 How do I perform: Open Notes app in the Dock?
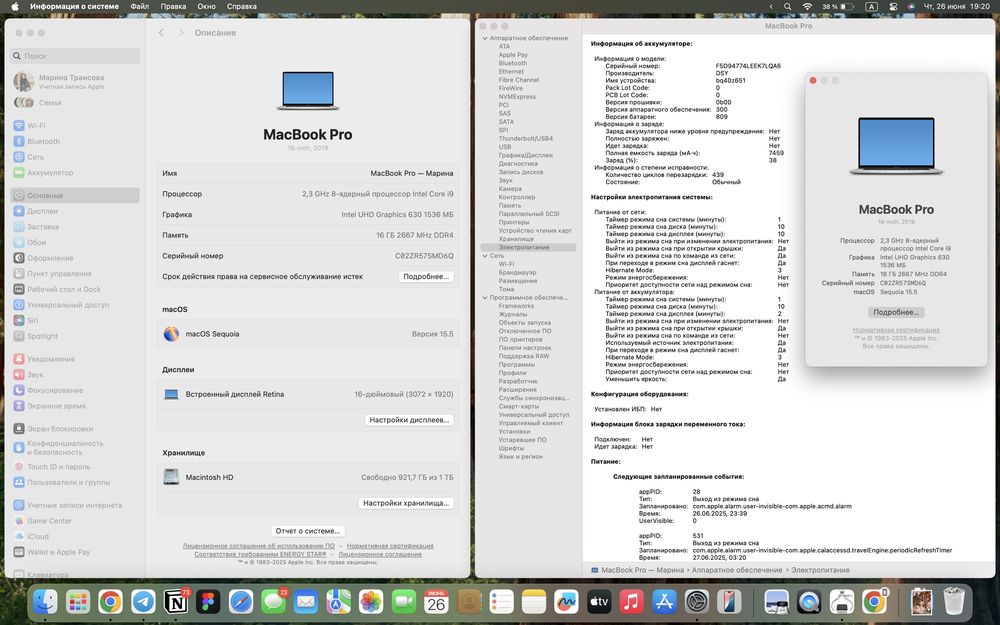click(x=534, y=601)
